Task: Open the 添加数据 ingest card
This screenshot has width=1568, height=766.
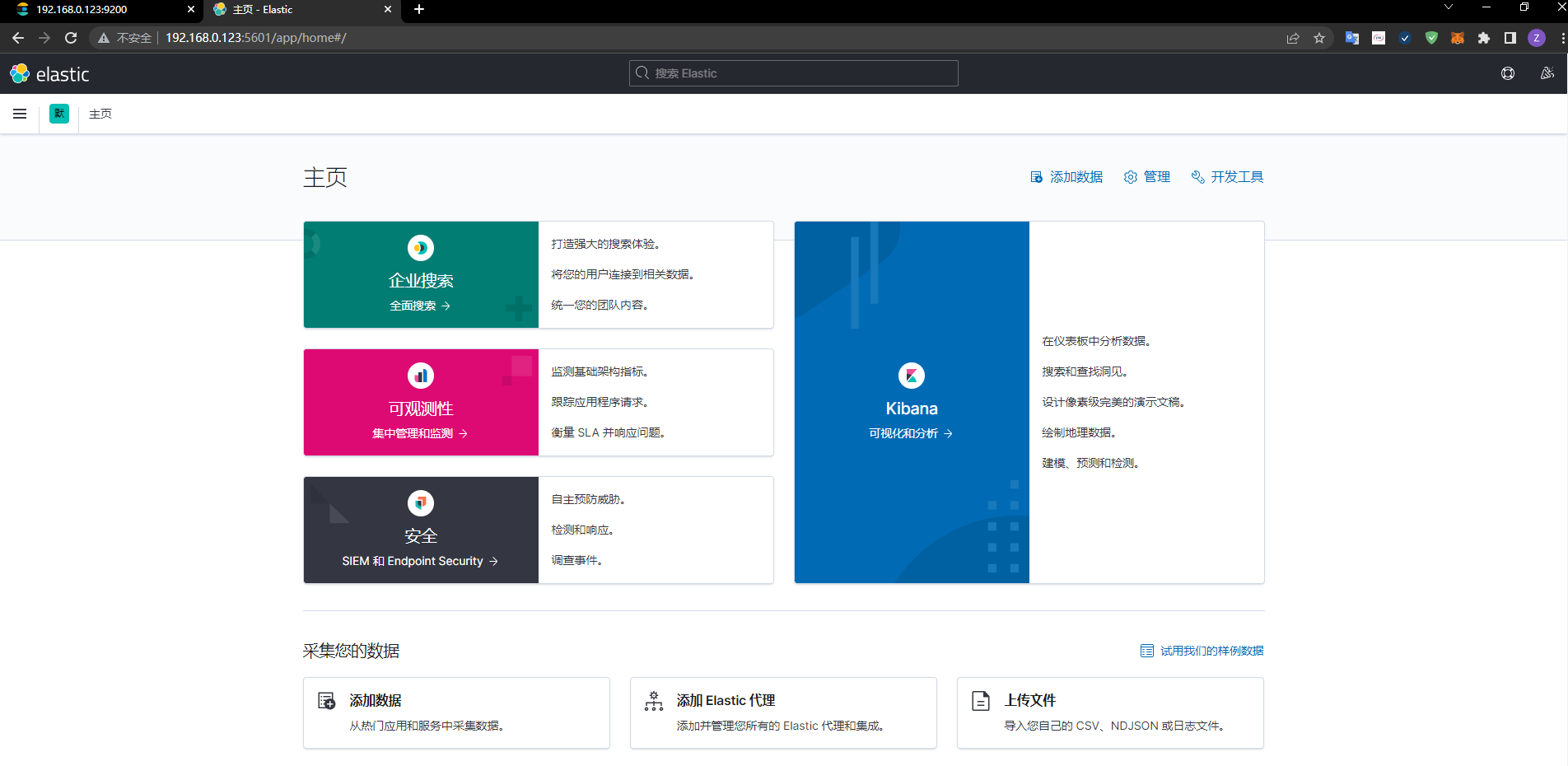Action: click(456, 712)
